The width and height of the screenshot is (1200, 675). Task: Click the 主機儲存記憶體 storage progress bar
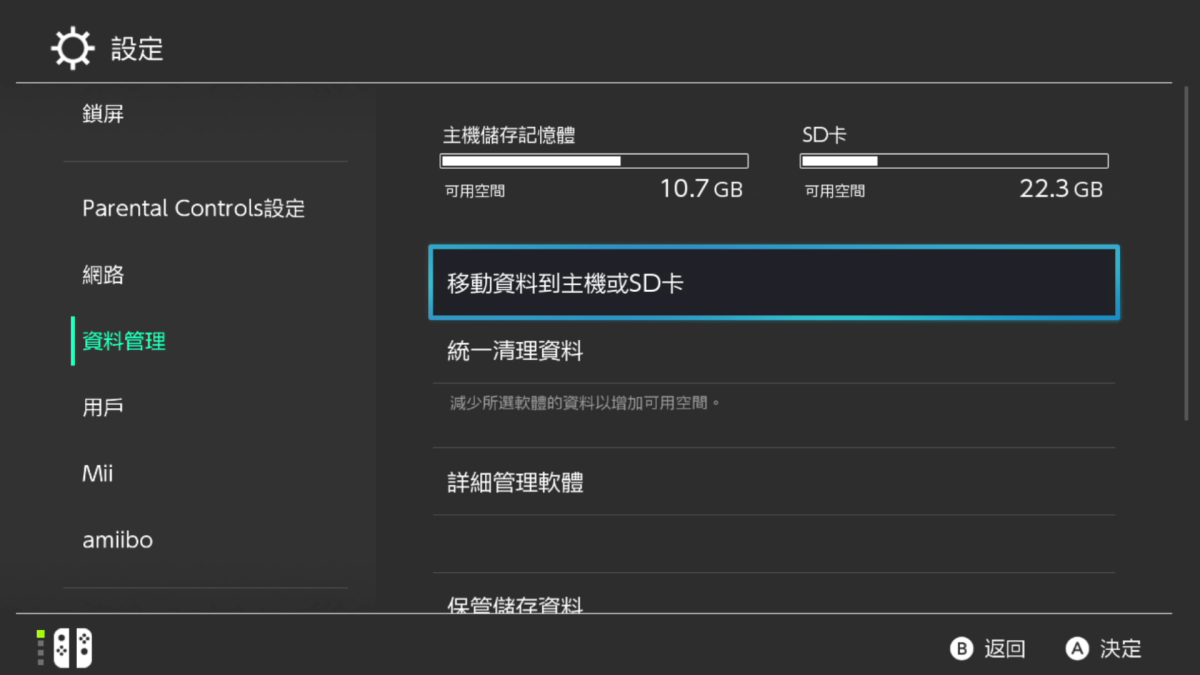(x=593, y=160)
